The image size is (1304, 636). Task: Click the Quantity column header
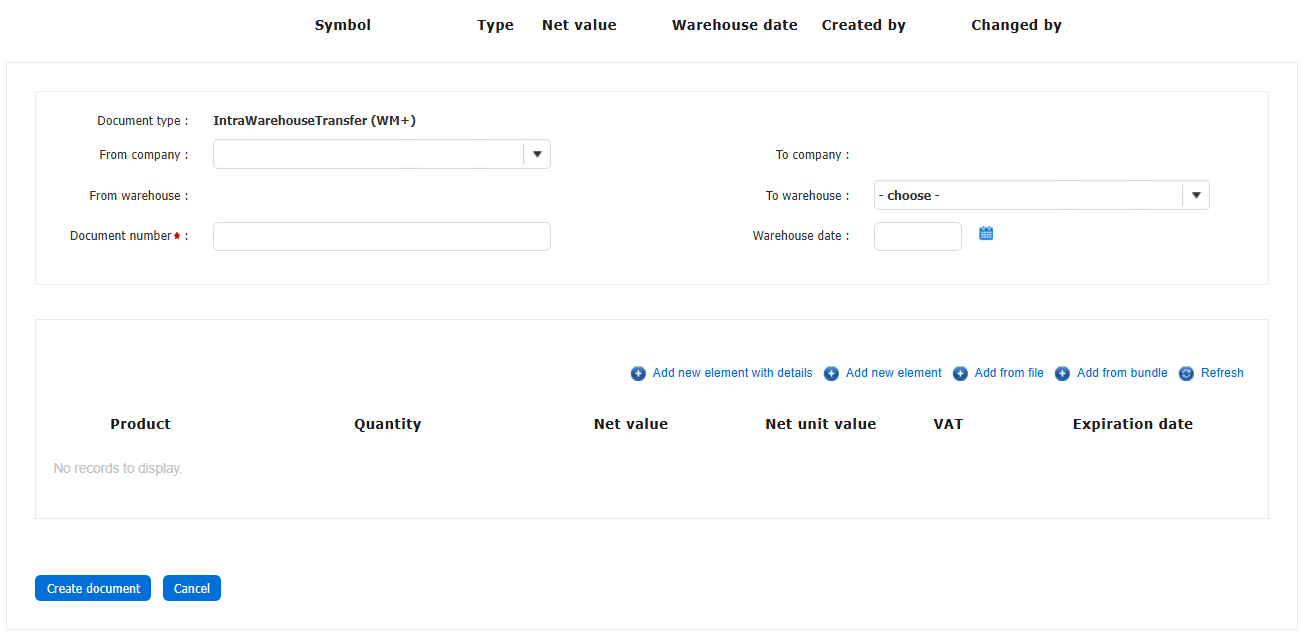click(x=387, y=424)
